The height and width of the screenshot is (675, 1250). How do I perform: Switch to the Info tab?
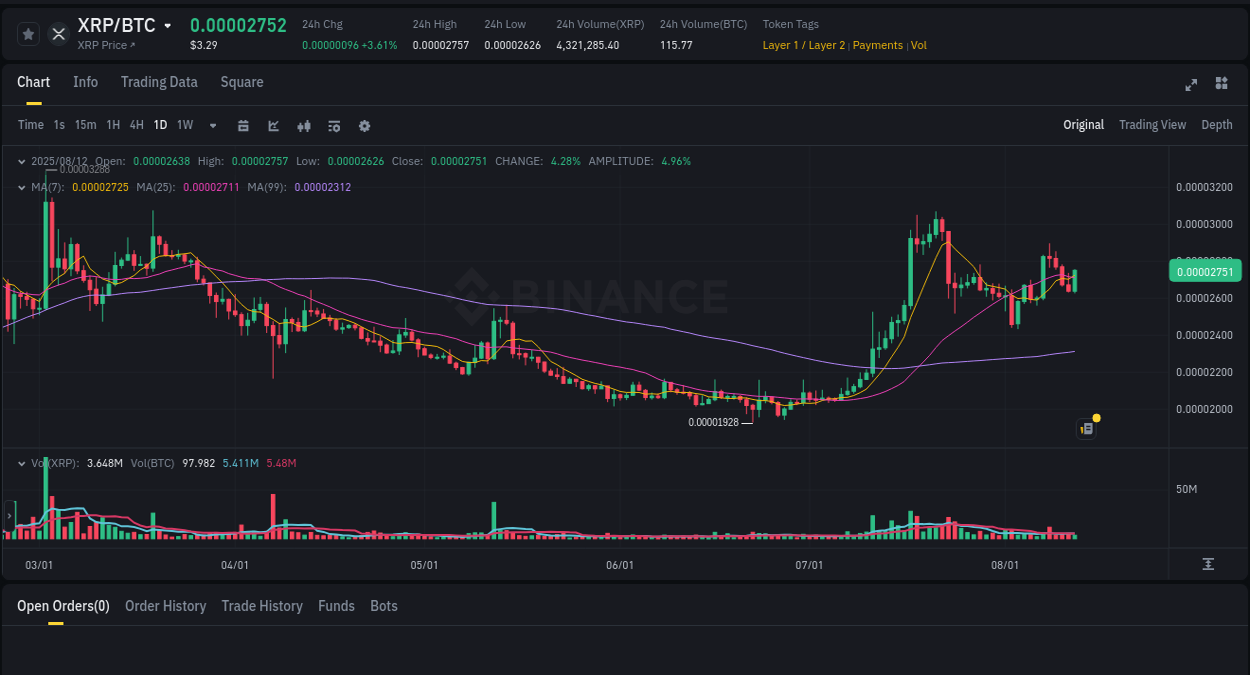85,82
